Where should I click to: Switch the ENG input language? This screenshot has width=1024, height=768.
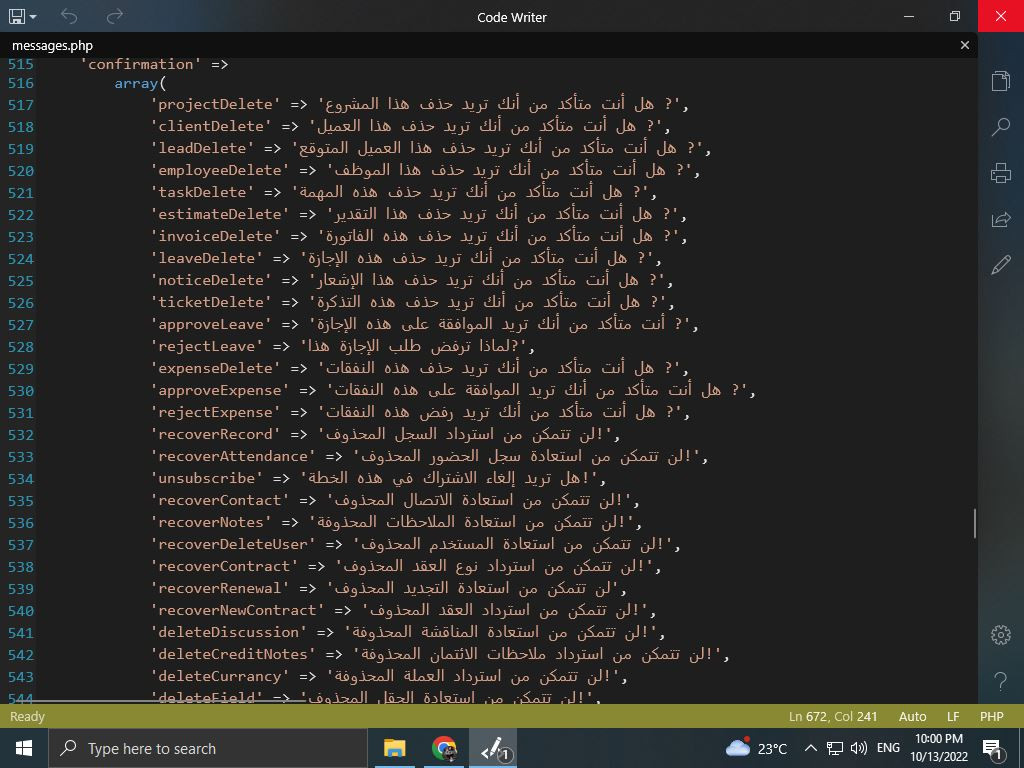click(x=888, y=748)
